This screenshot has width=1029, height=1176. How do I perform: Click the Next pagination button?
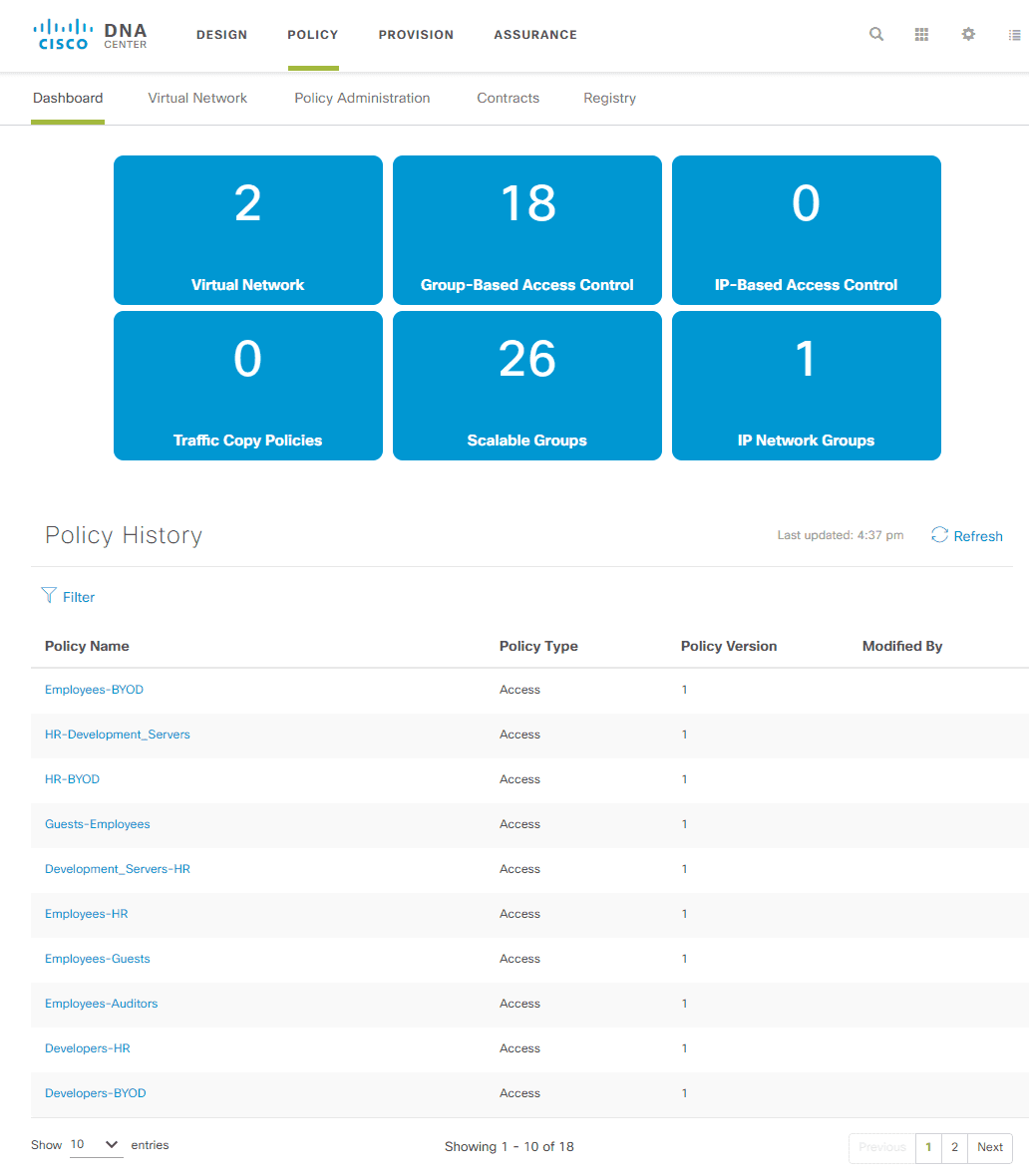(990, 1147)
